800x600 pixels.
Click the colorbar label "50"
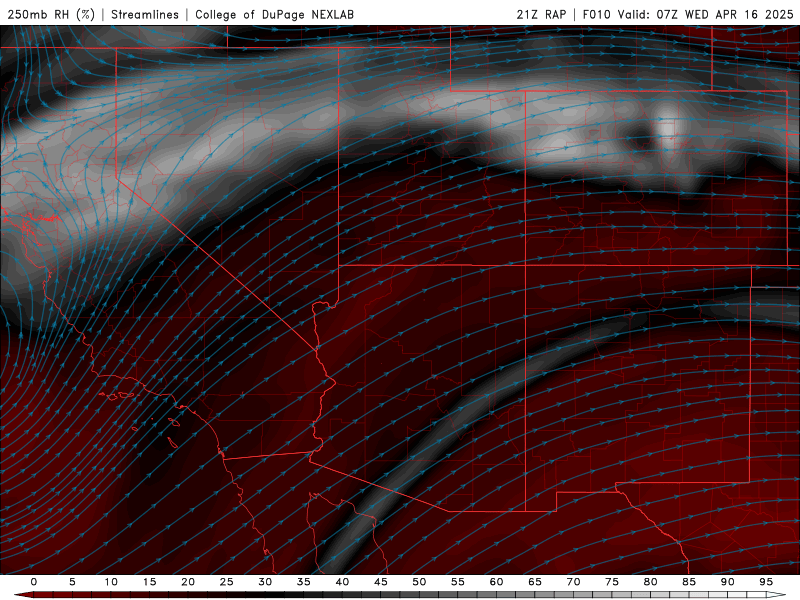(419, 582)
